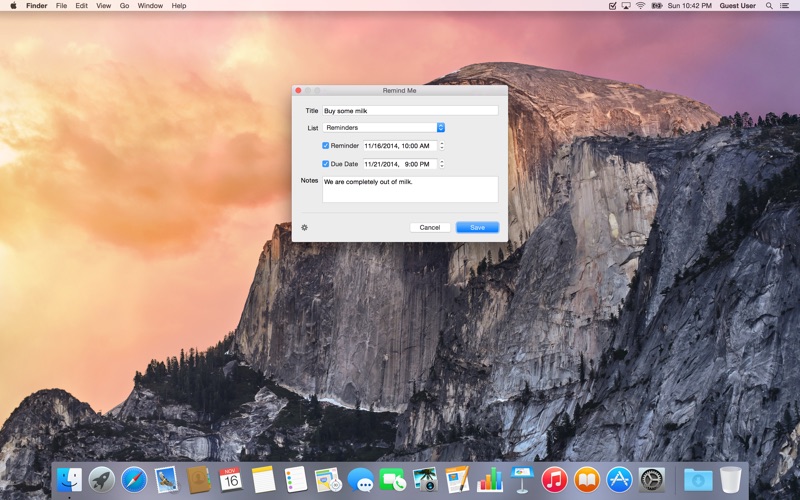Click the Cancel button
This screenshot has width=800, height=500.
click(430, 228)
